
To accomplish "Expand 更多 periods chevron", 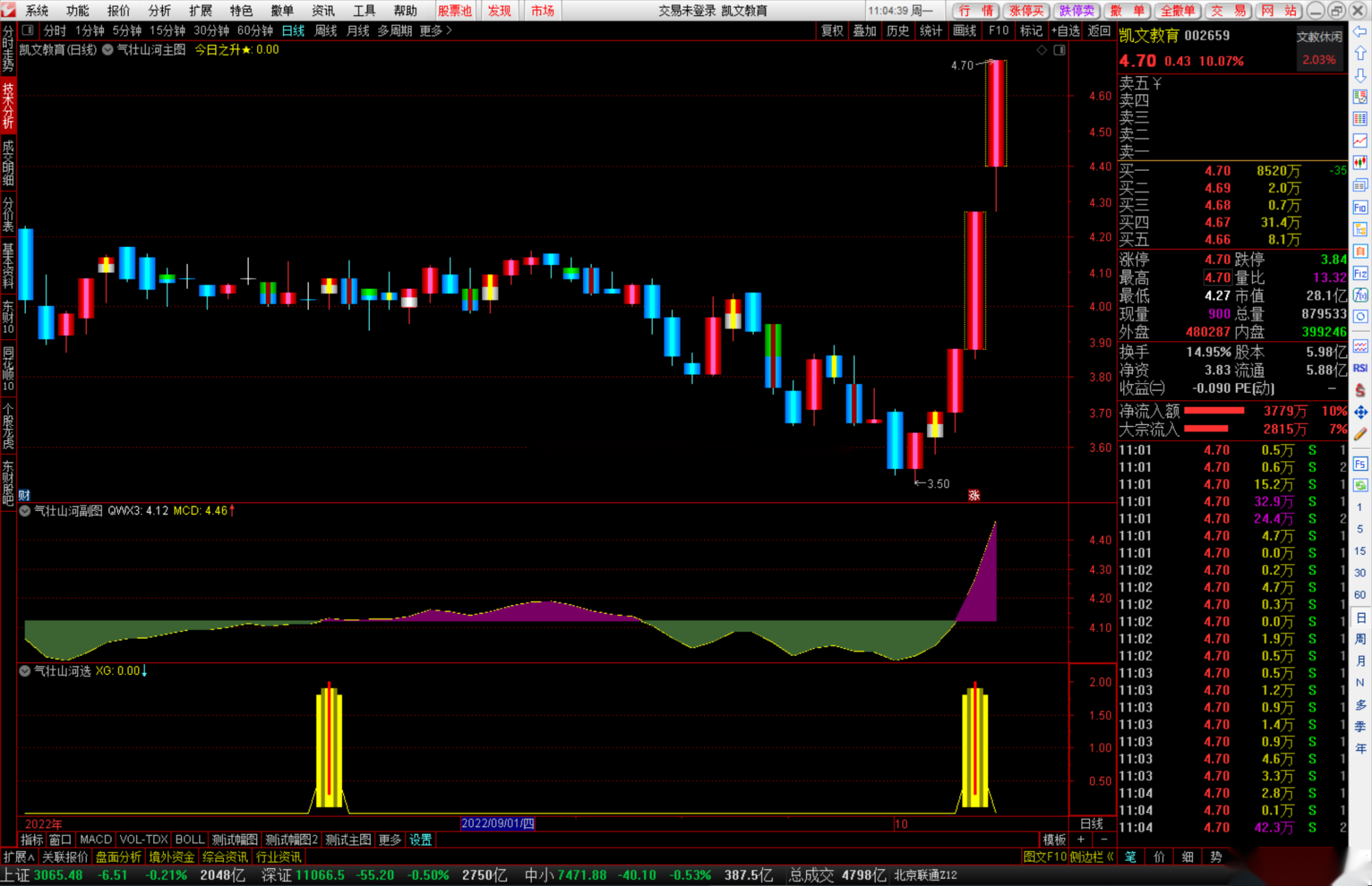I will (x=449, y=30).
